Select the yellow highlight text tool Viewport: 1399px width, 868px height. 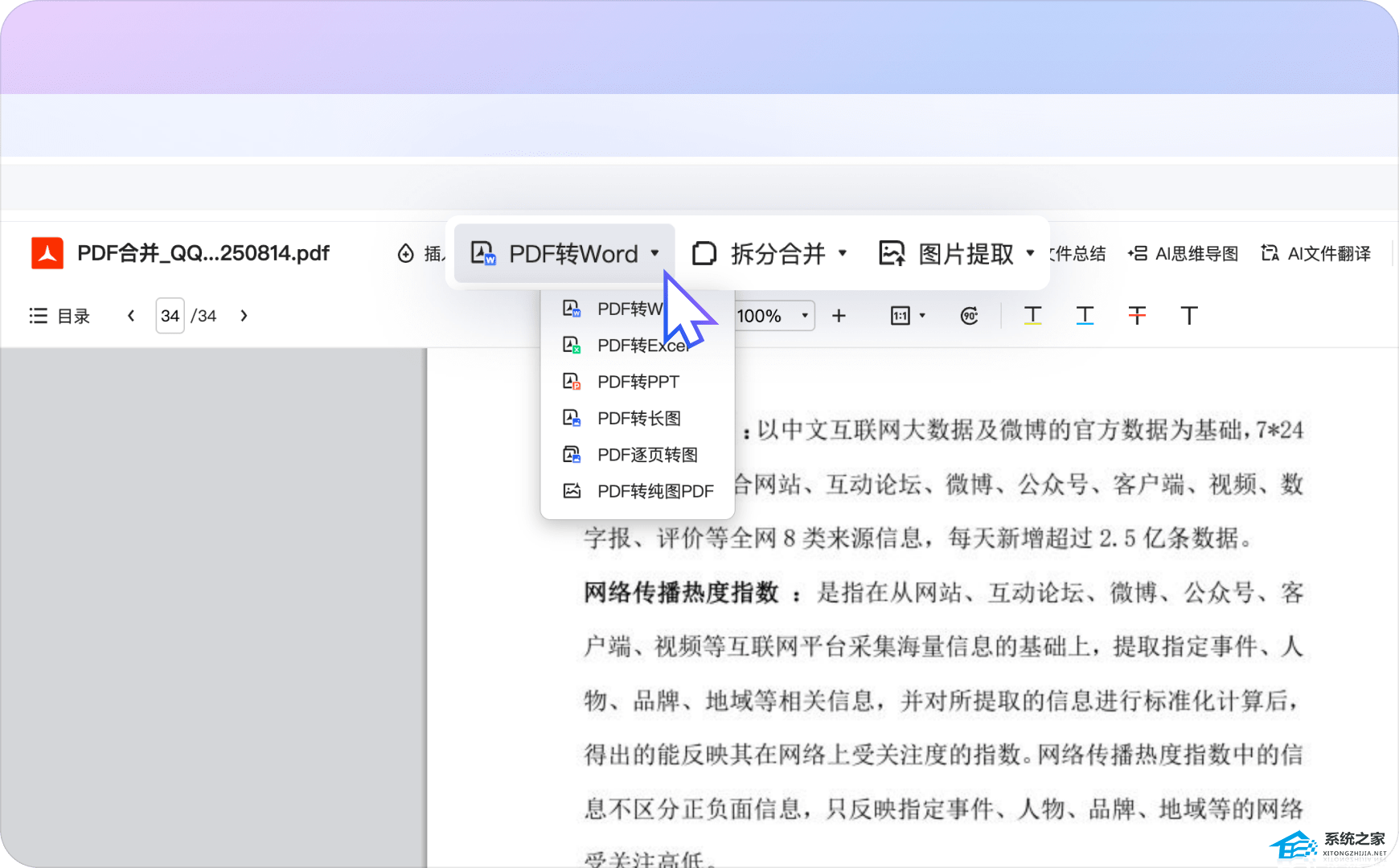(x=1032, y=316)
